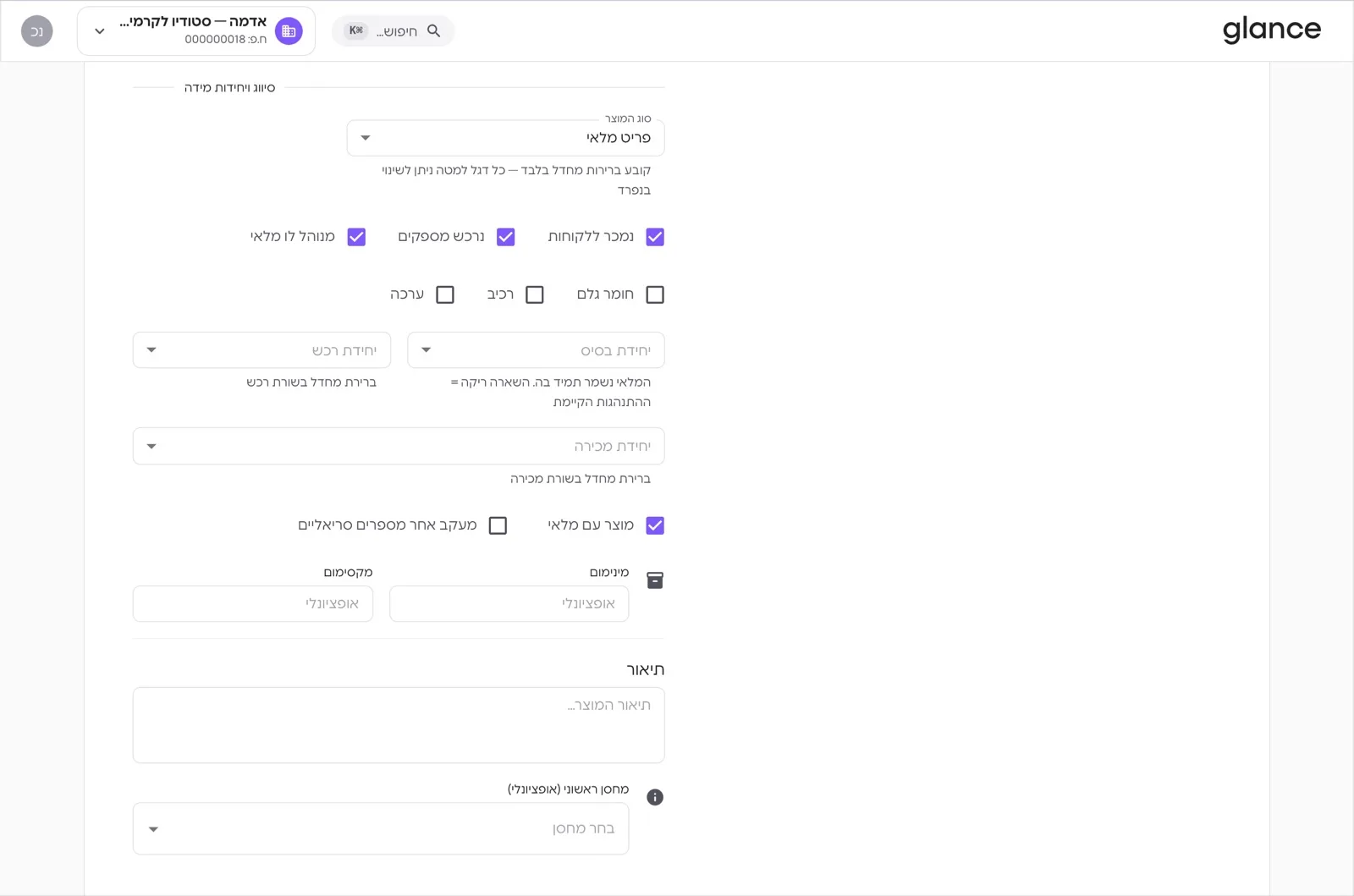Click the ברירת מחדל בשורת מכירה hint
This screenshot has width=1354, height=896.
point(581,479)
